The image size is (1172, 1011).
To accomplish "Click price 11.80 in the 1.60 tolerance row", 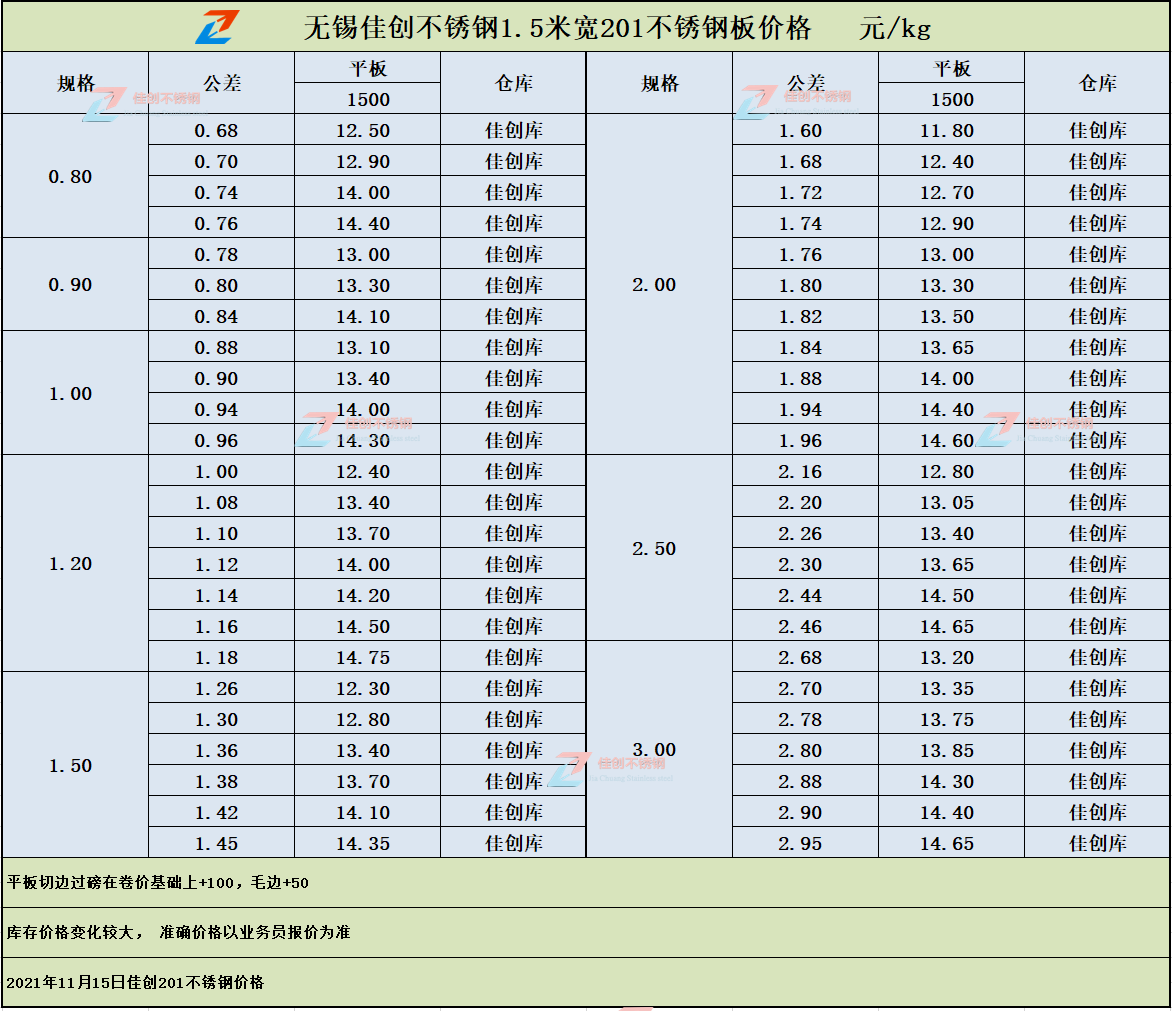I will click(947, 131).
